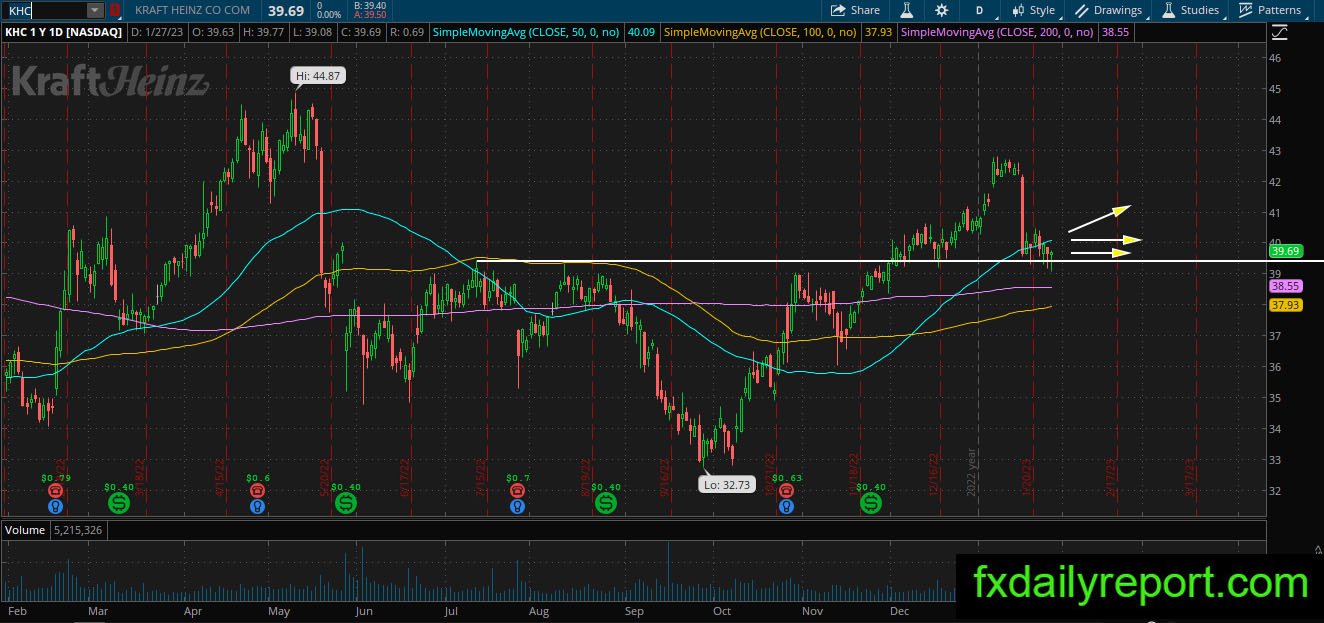Click the late August $0.40 dividend icon

(x=606, y=502)
